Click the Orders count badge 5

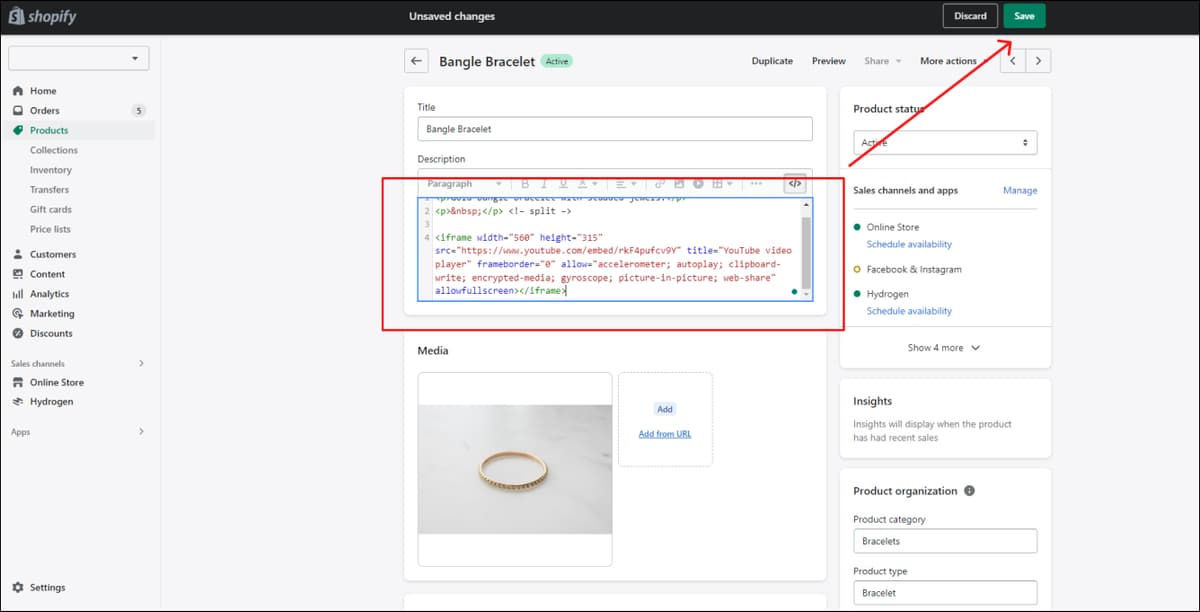click(139, 111)
